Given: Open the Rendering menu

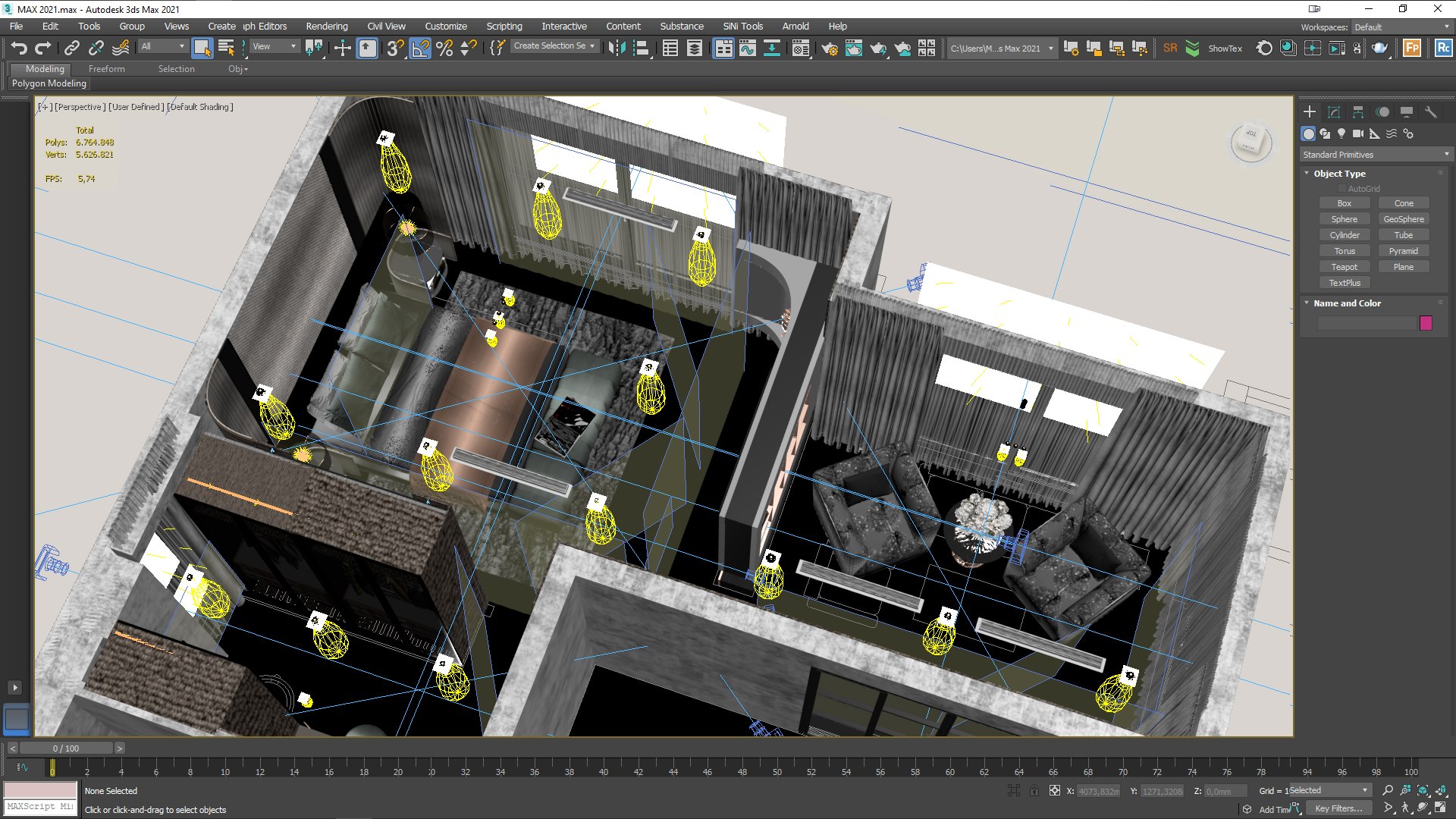Looking at the screenshot, I should click(x=326, y=26).
